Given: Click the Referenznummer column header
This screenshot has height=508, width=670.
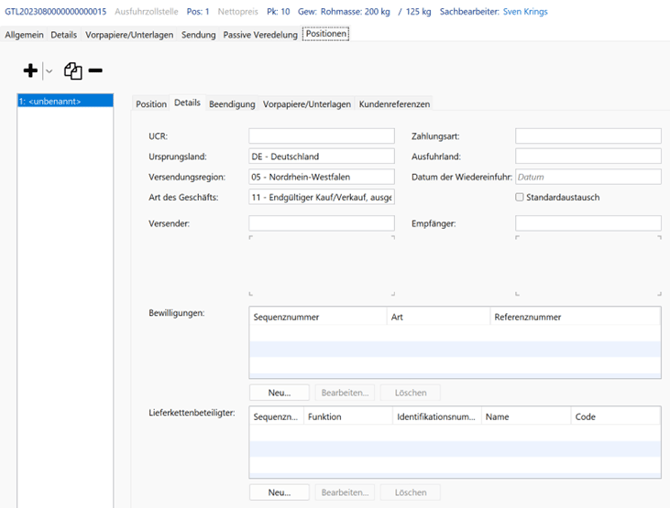Looking at the screenshot, I should [575, 317].
